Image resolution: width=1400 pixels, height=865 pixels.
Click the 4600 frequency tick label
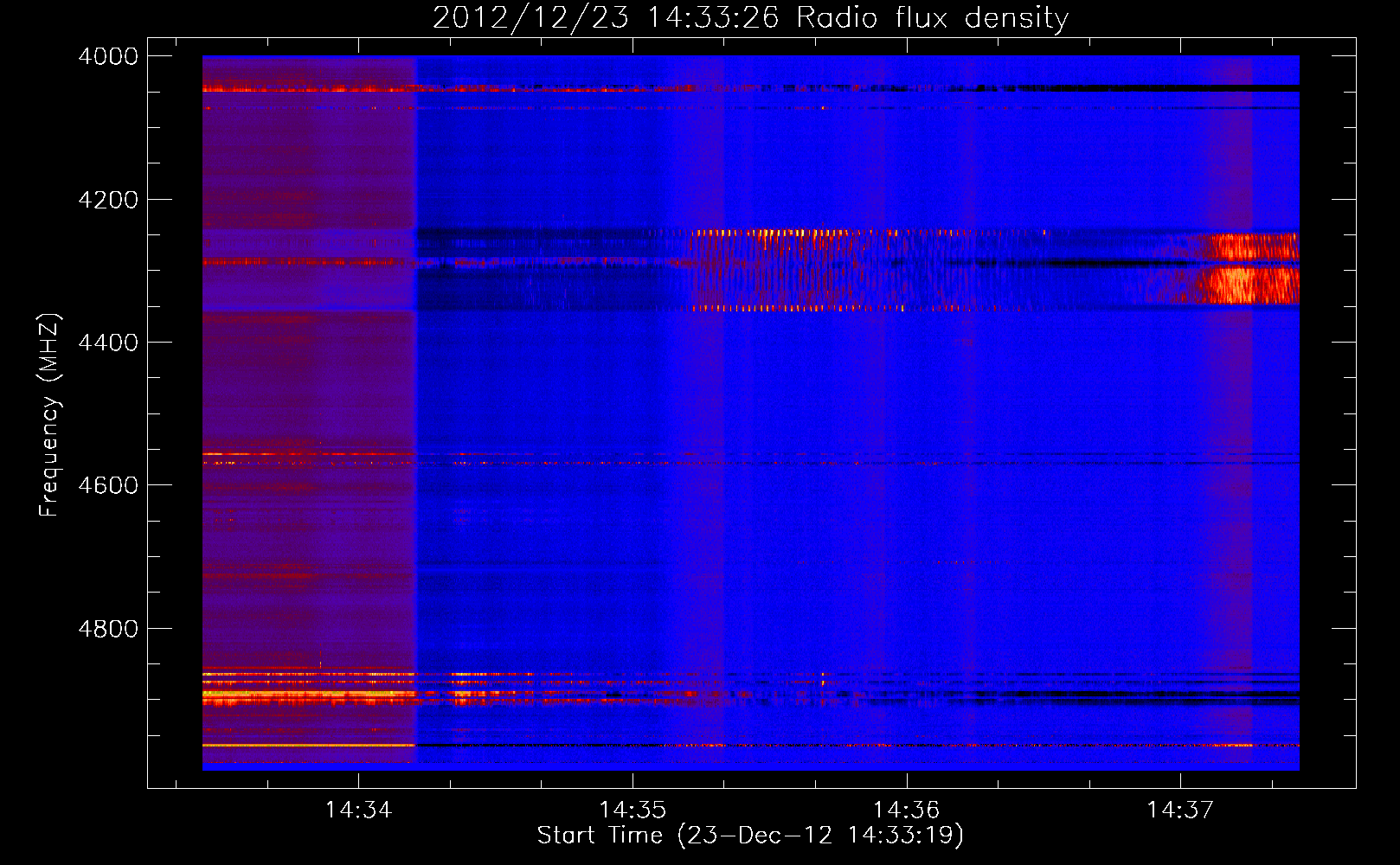pos(108,485)
